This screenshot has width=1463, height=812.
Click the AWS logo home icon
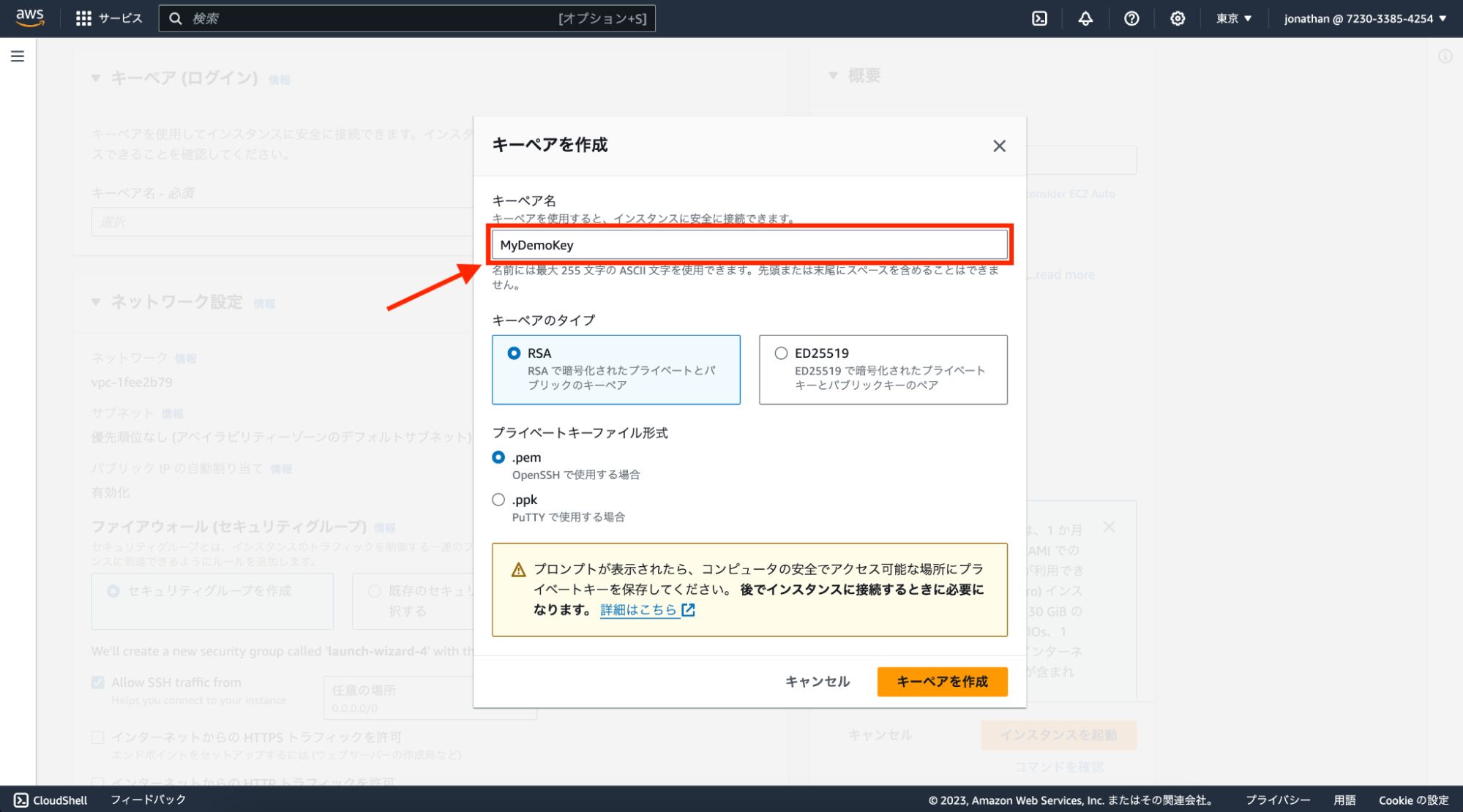pos(30,18)
